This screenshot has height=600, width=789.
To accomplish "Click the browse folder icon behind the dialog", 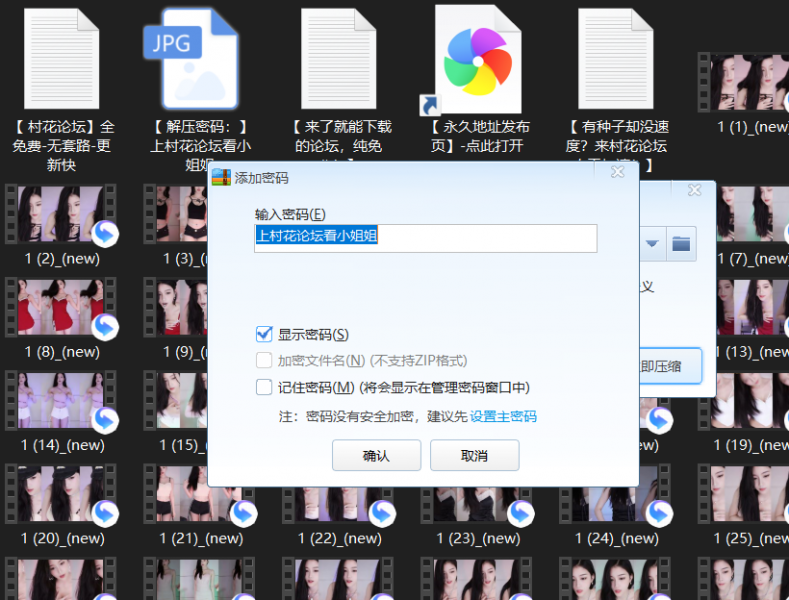I will click(681, 243).
